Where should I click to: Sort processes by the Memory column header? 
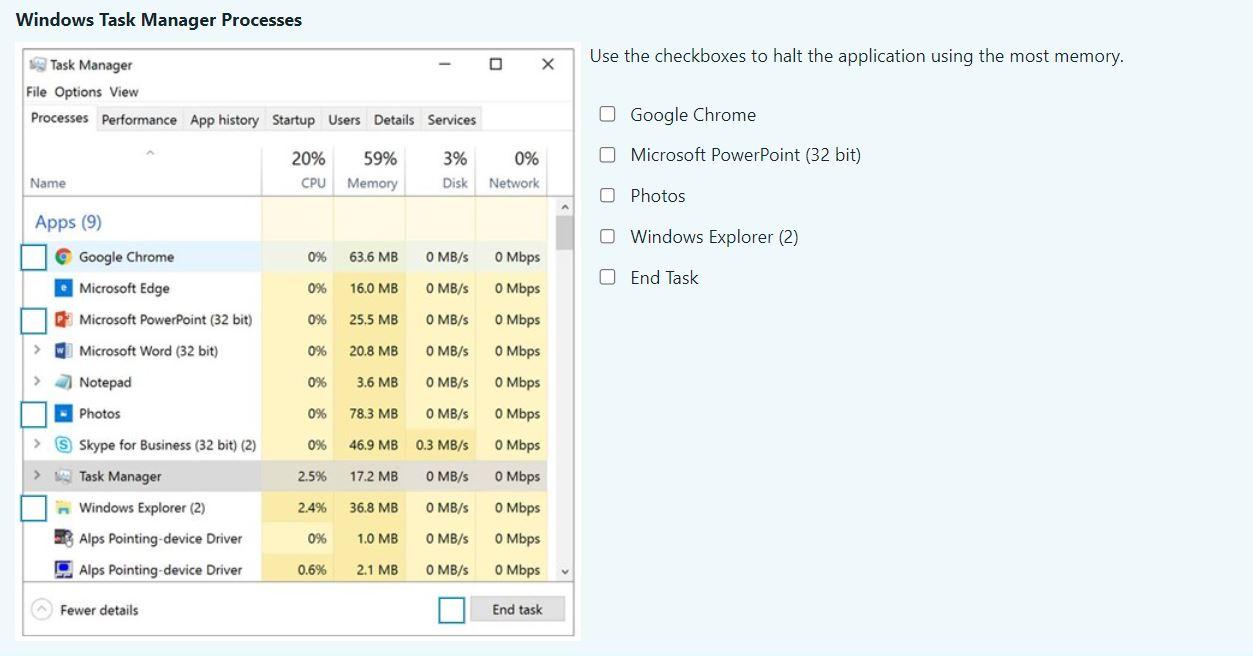(x=371, y=170)
